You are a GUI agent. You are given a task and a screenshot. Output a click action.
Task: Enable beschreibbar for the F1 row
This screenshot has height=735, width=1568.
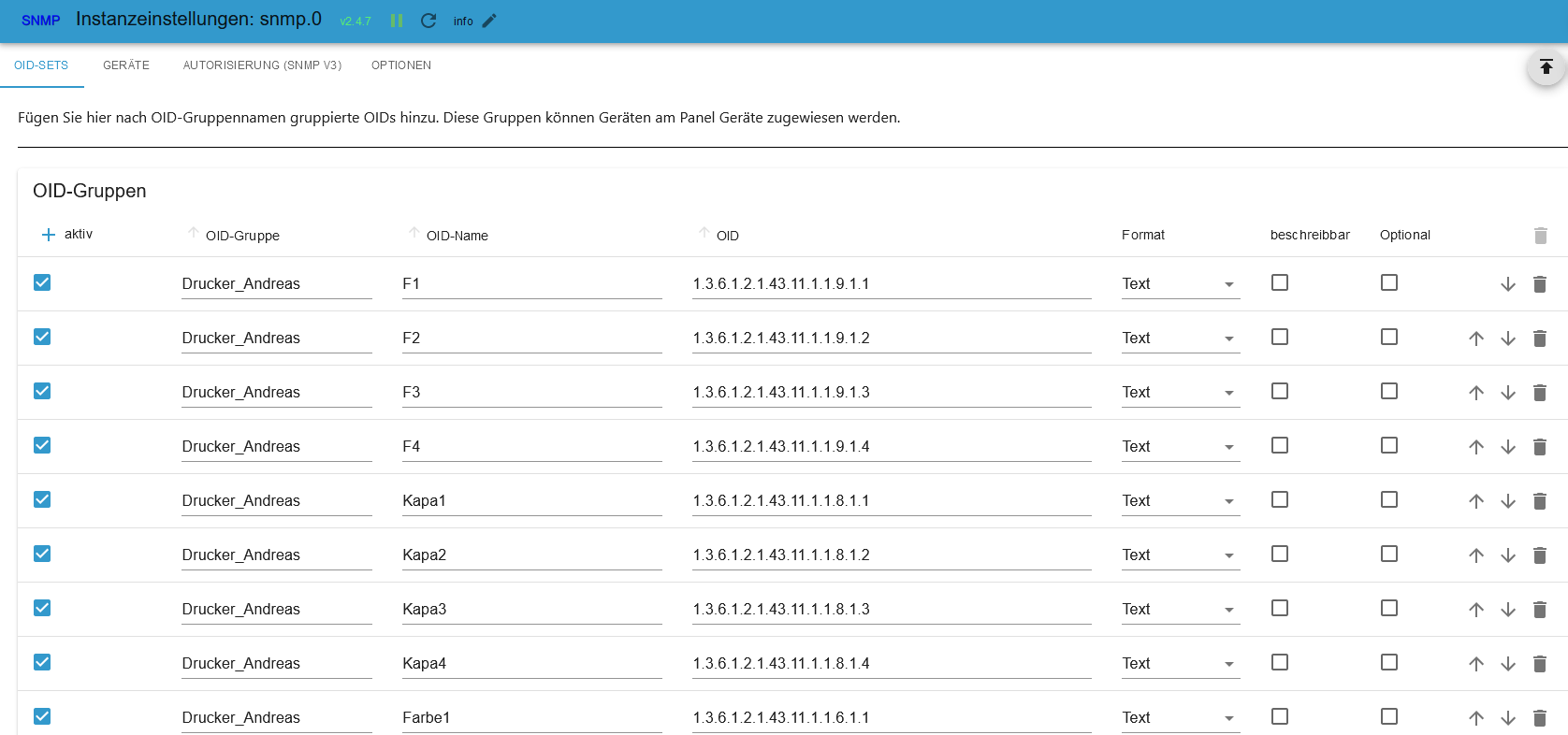click(x=1280, y=282)
